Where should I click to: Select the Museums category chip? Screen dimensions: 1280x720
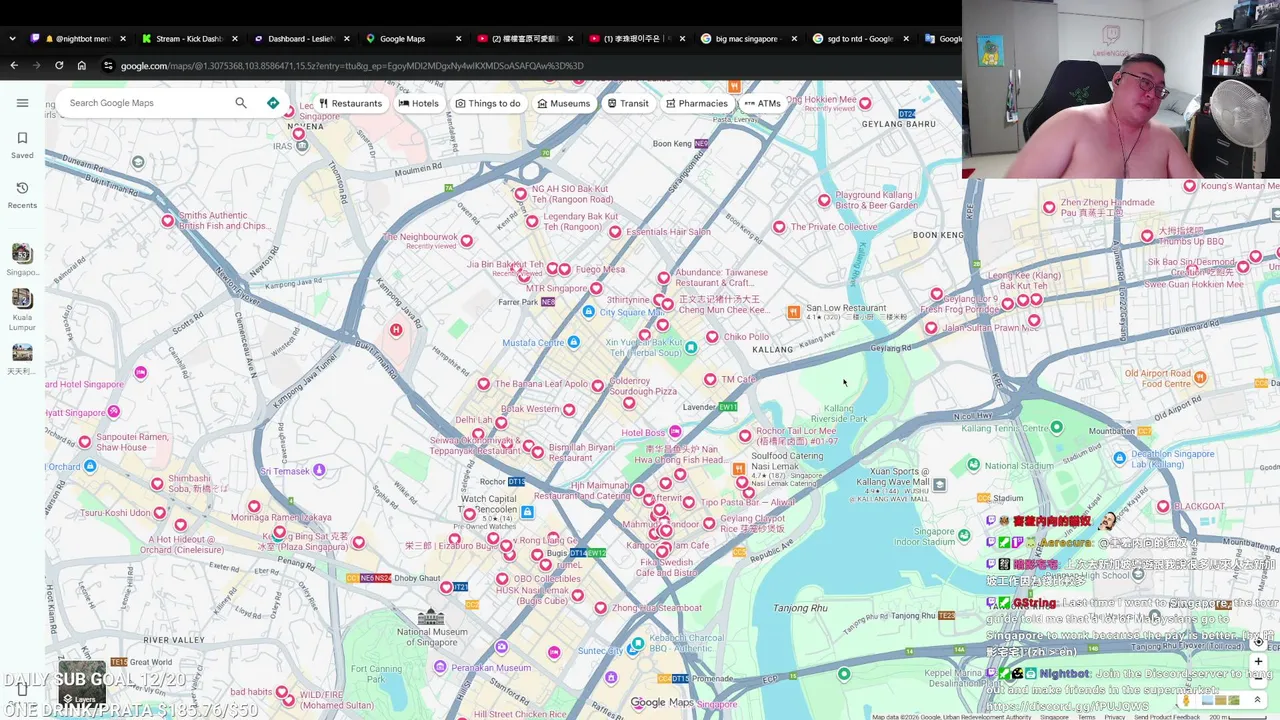click(564, 103)
